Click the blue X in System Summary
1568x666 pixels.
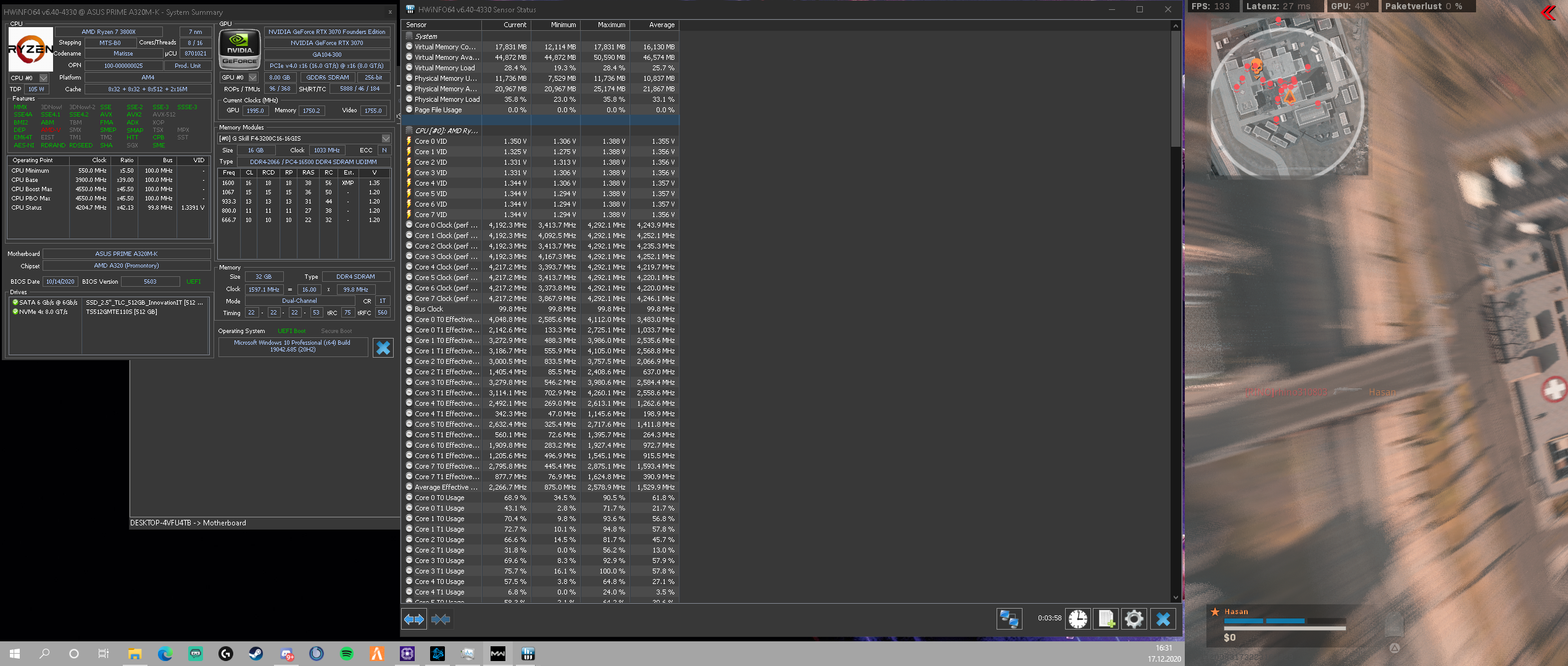(383, 348)
